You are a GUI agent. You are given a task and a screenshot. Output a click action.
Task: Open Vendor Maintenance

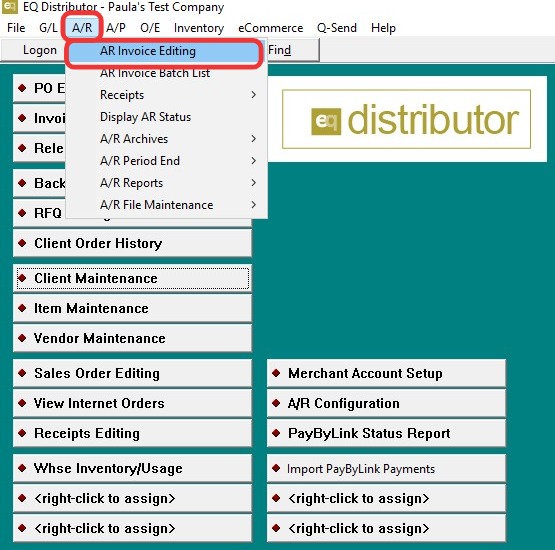pyautogui.click(x=132, y=338)
